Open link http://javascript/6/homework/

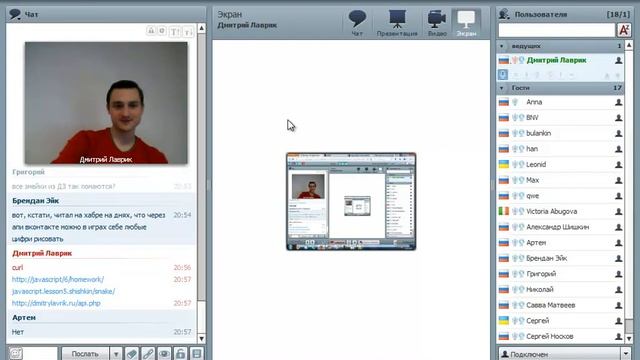58,279
